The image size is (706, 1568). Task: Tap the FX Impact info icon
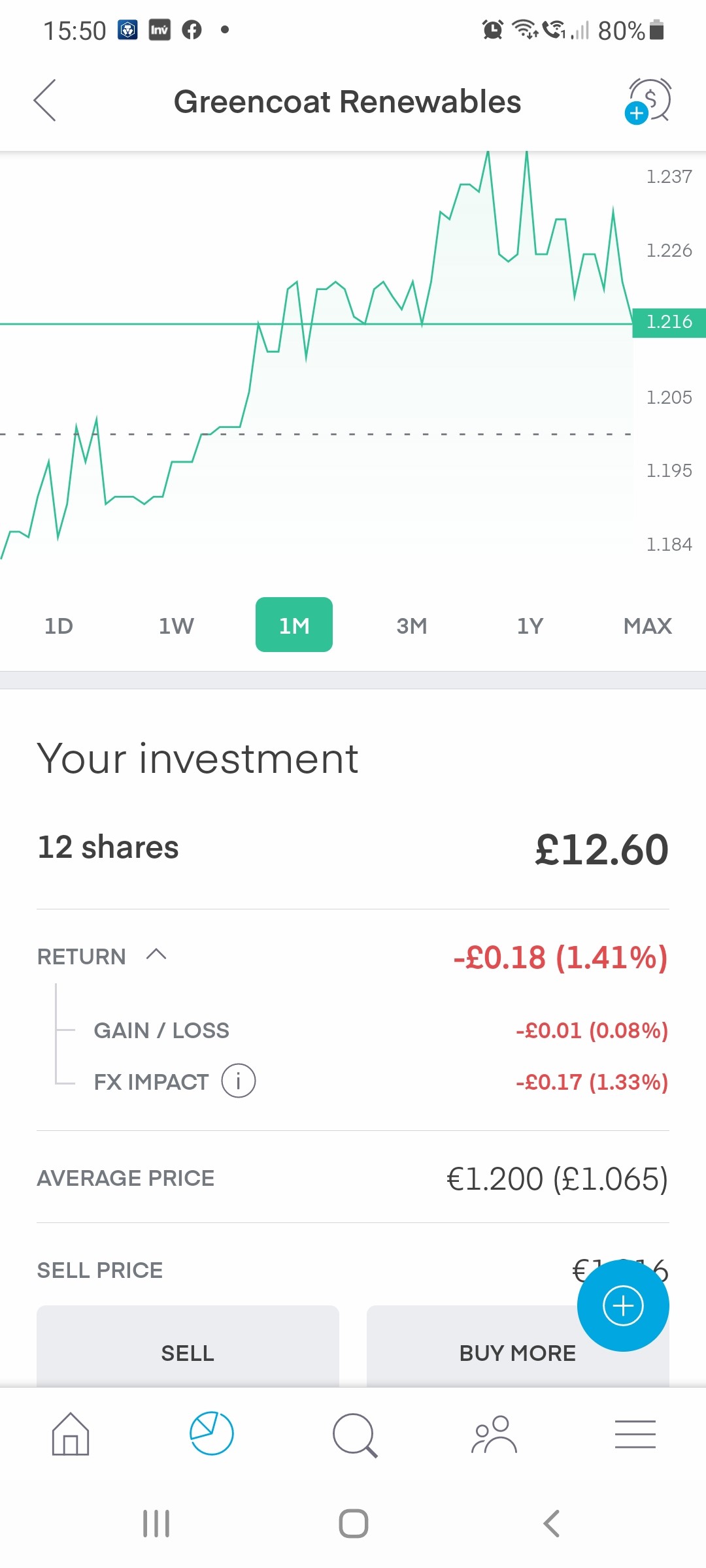pos(239,1081)
